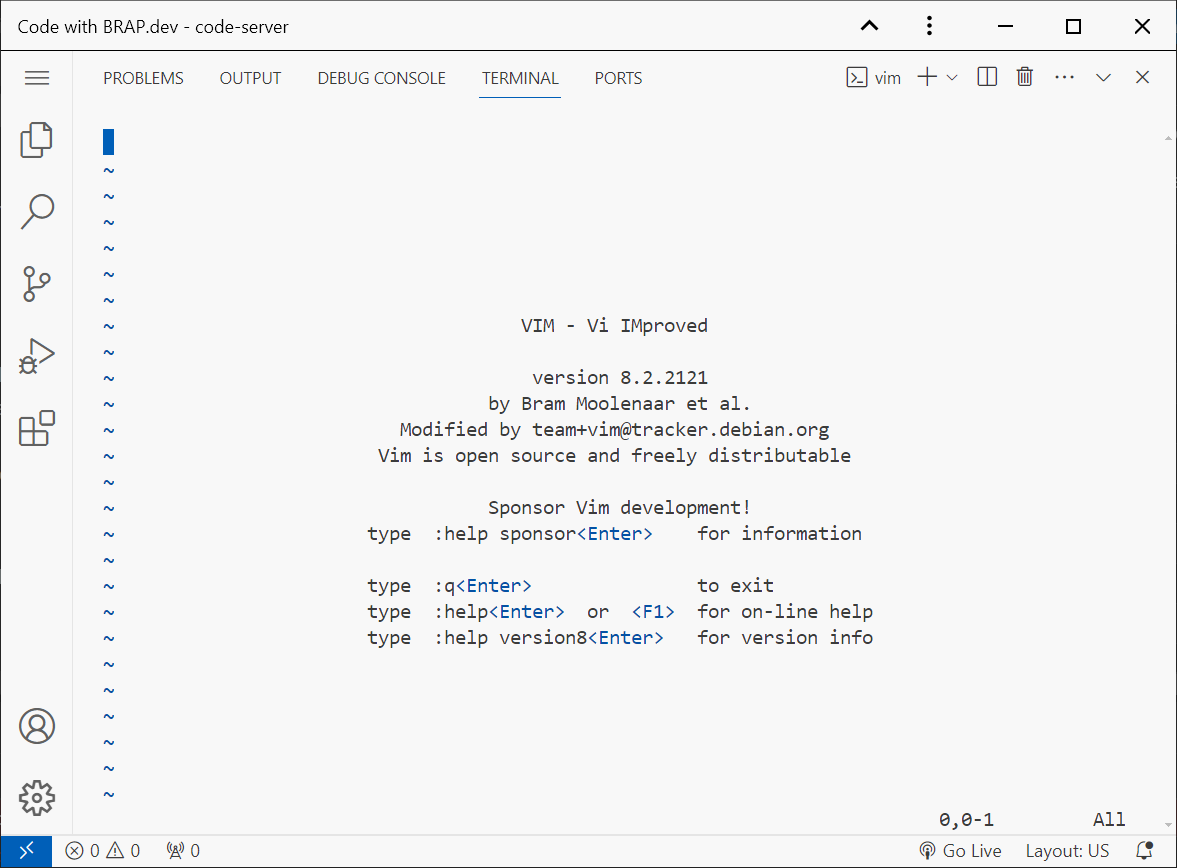
Task: Open the Manage settings gear
Action: (36, 798)
